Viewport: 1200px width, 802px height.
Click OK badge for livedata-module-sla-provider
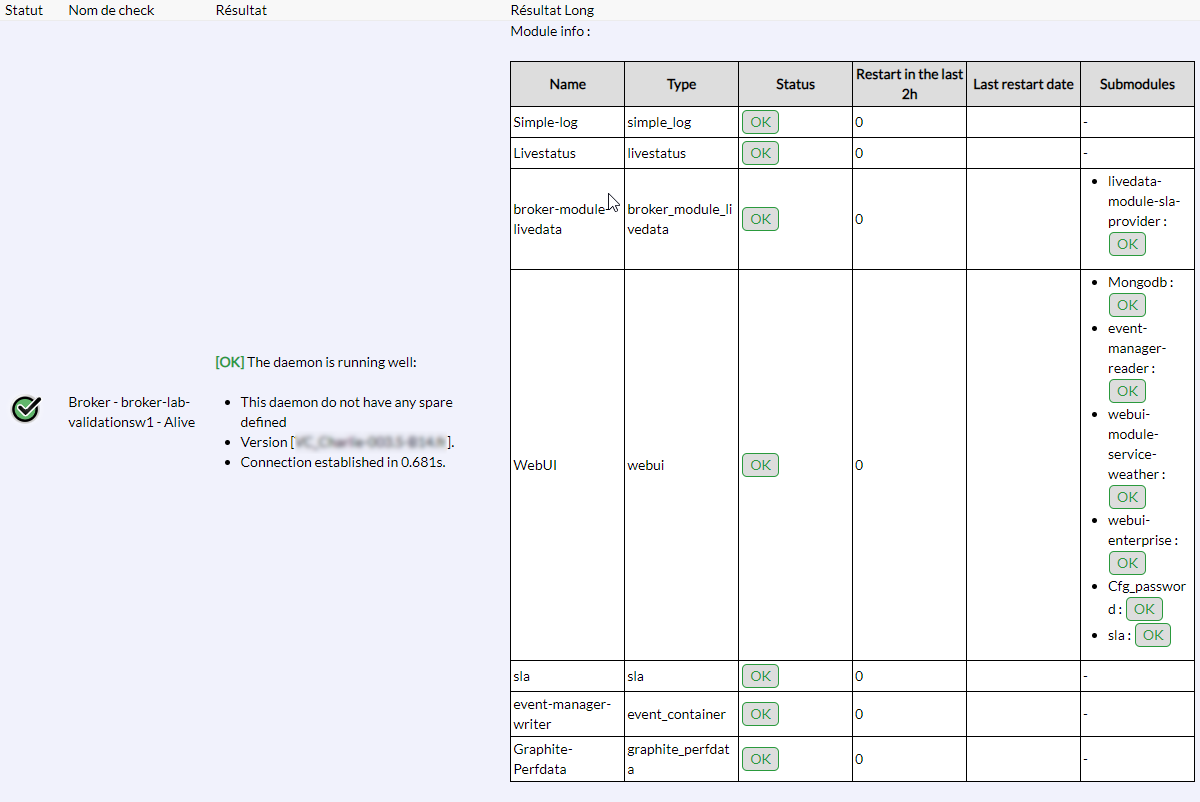[1127, 244]
